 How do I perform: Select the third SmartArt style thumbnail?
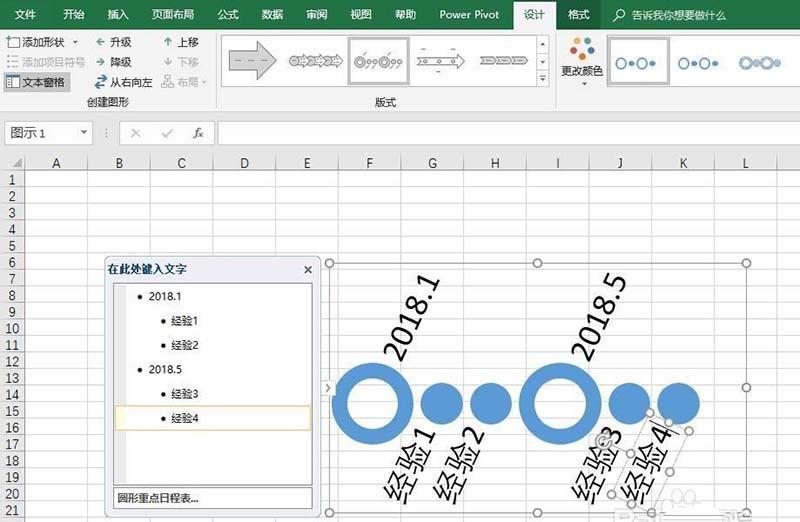[760, 63]
